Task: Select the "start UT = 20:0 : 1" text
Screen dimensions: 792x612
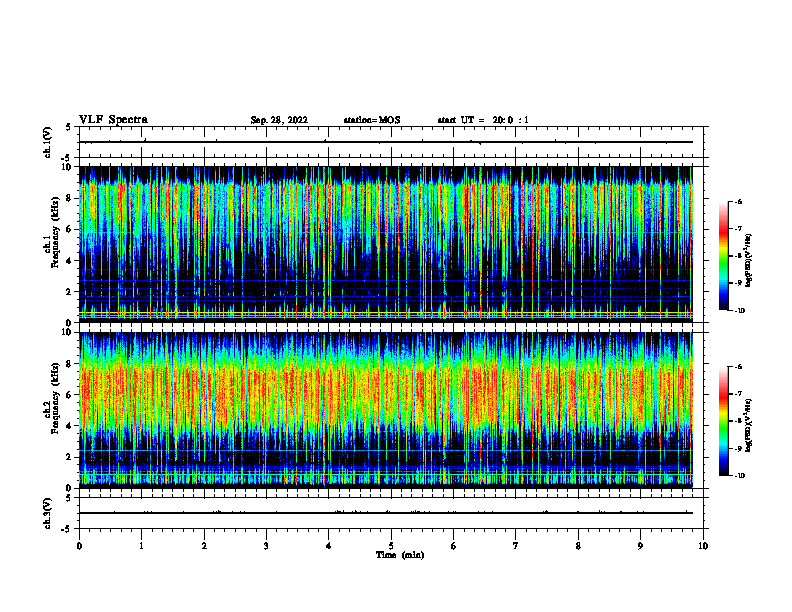Action: coord(483,120)
